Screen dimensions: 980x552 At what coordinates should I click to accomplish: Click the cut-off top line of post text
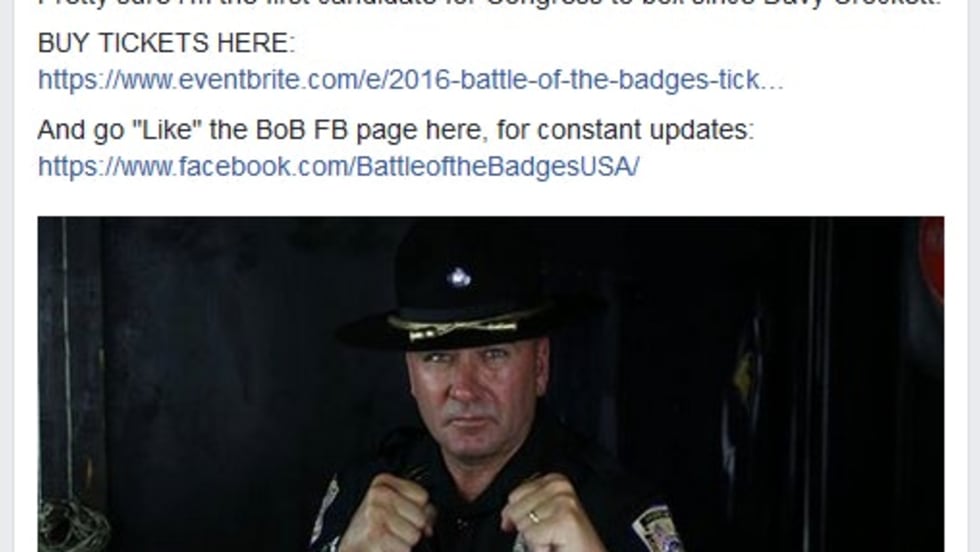pyautogui.click(x=489, y=3)
